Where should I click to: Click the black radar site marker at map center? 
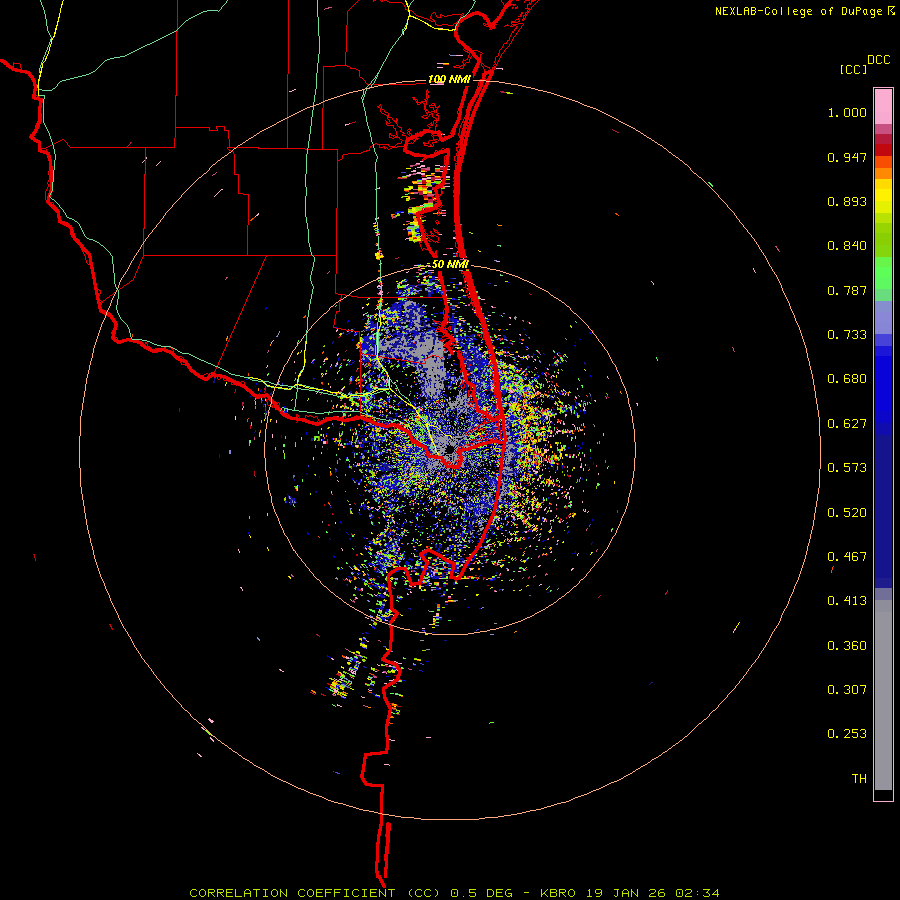(x=450, y=449)
